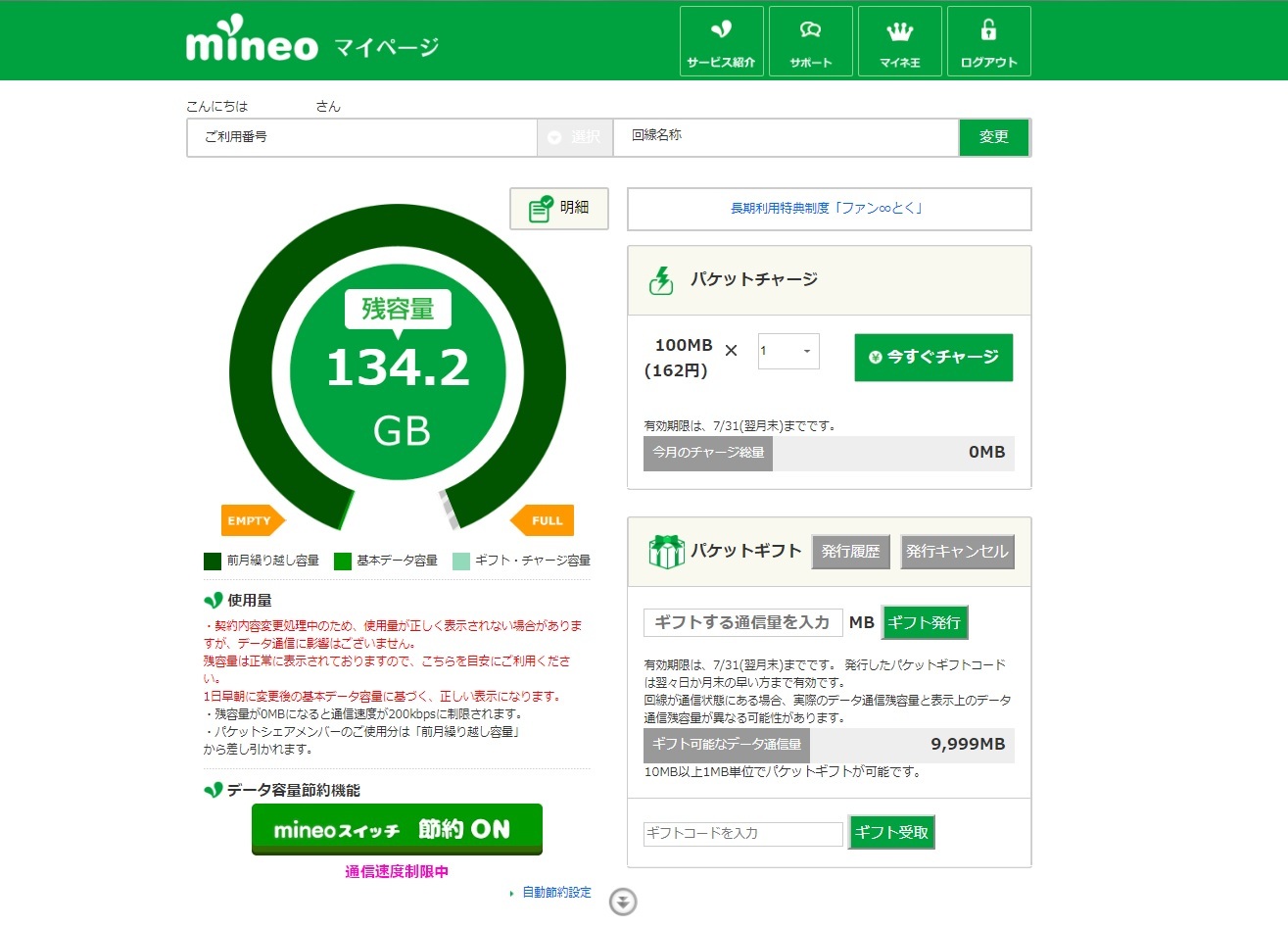Toggle the mineoスイッチ 節約 ON switch
The height and width of the screenshot is (928, 1288).
click(x=397, y=829)
